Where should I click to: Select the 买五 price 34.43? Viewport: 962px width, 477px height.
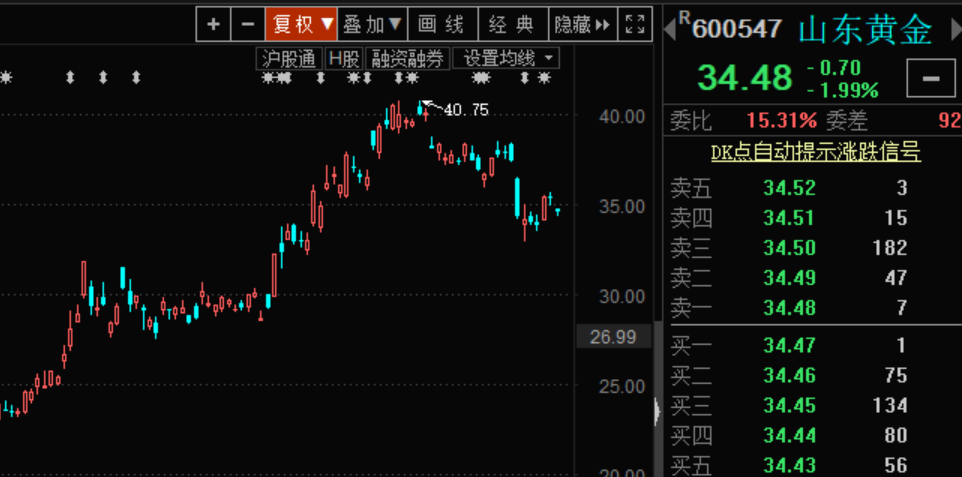click(x=790, y=465)
